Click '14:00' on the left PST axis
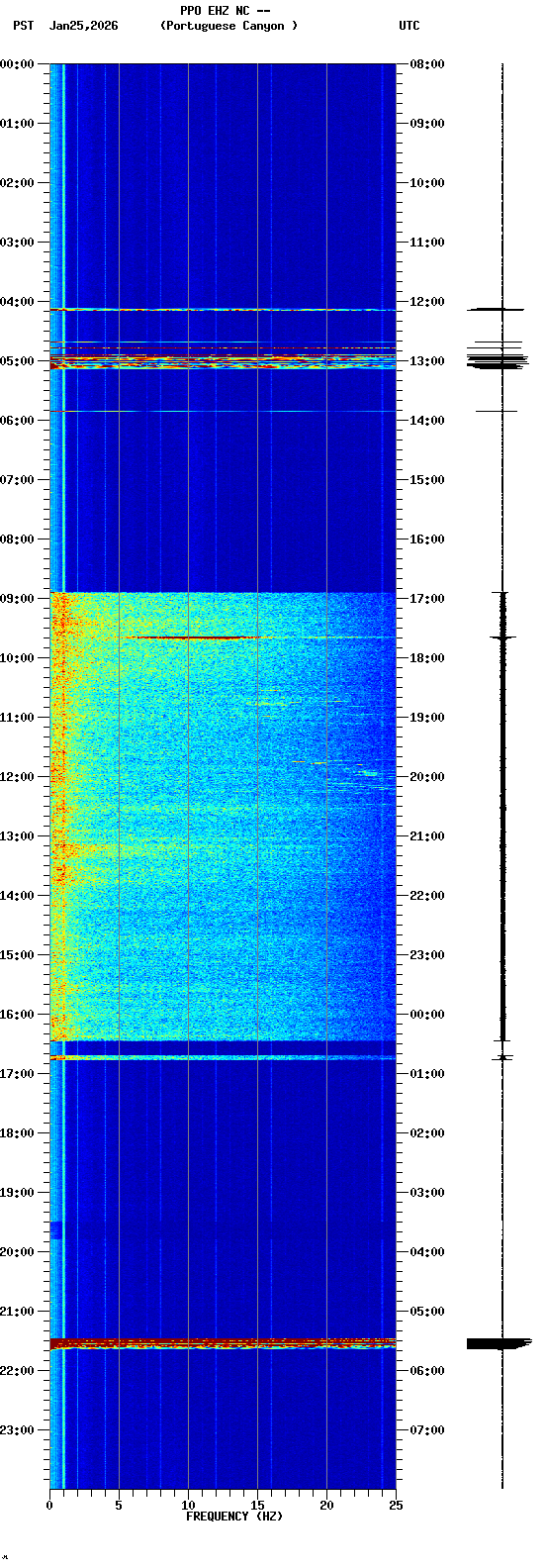 pyautogui.click(x=18, y=896)
